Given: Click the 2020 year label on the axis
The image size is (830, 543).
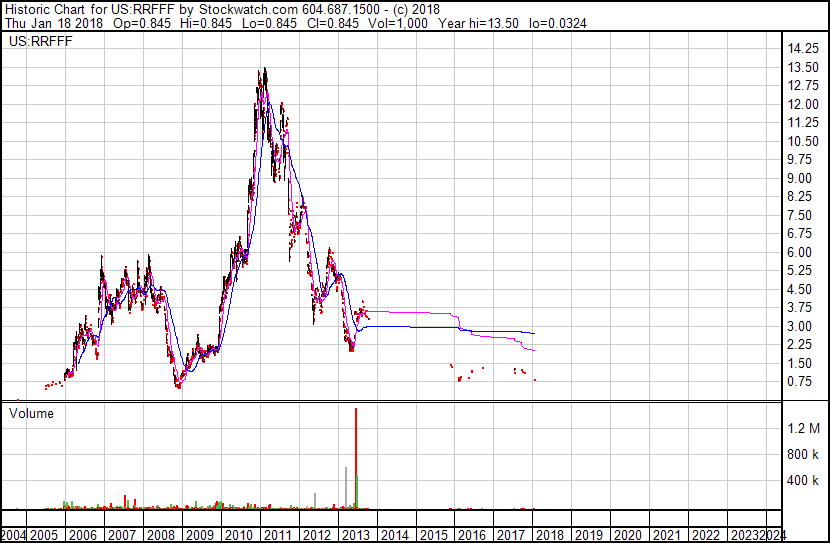Looking at the screenshot, I should click(628, 535).
